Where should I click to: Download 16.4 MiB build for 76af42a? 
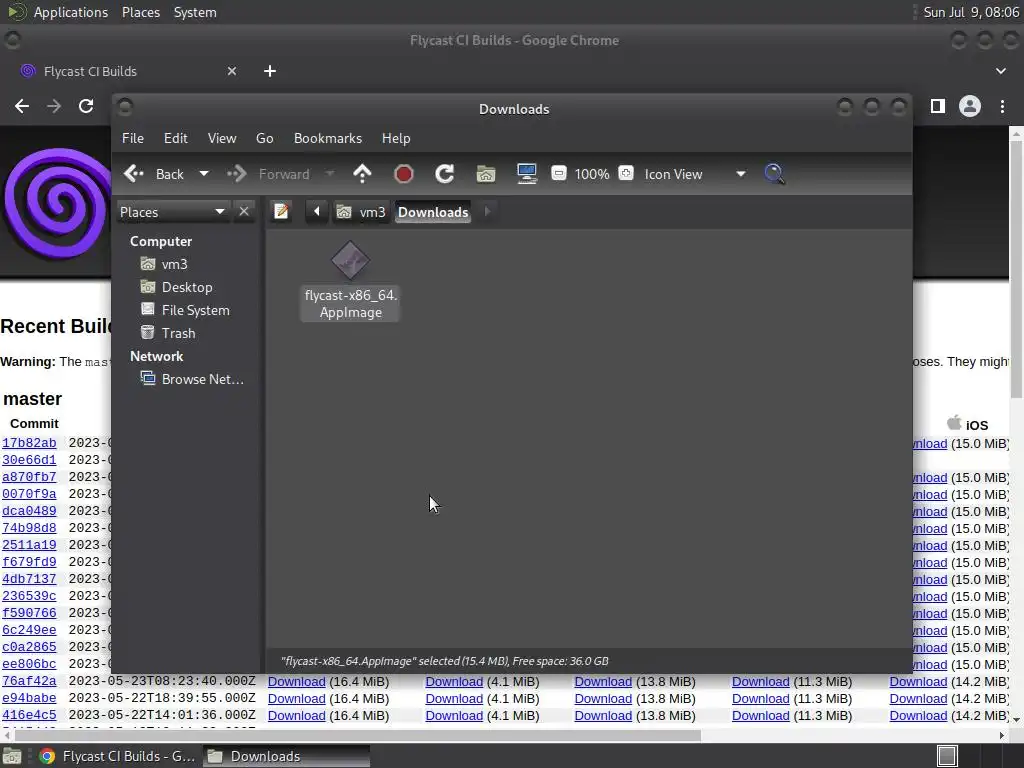point(296,681)
